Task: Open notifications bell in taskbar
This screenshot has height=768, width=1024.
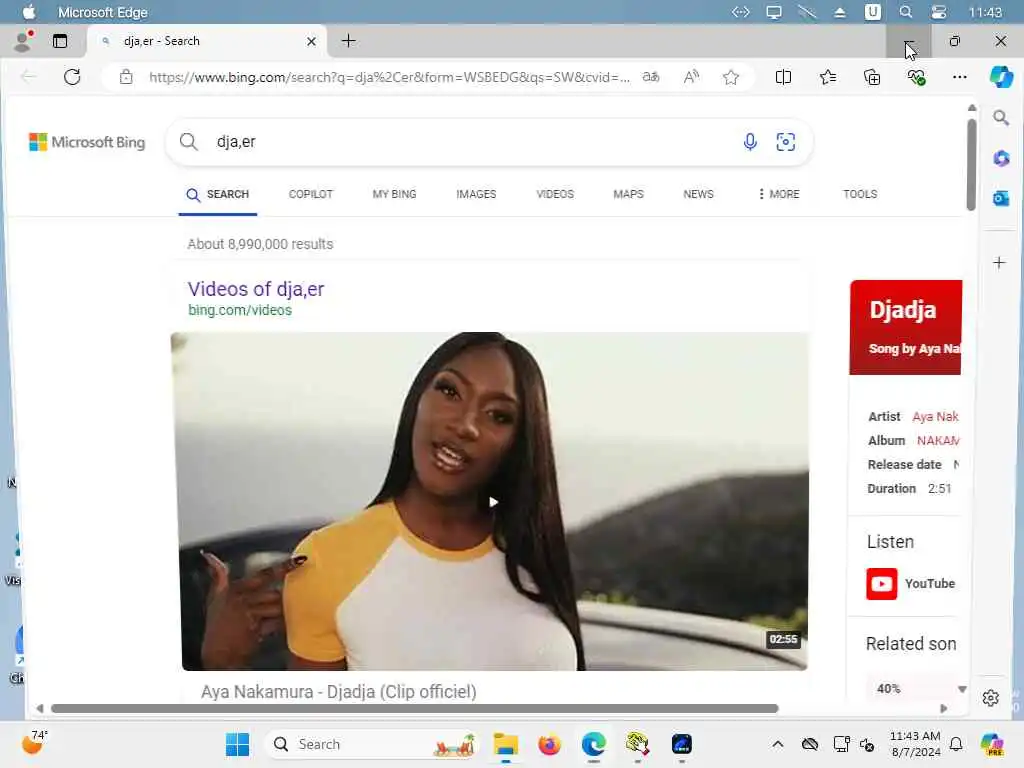Action: click(x=956, y=744)
